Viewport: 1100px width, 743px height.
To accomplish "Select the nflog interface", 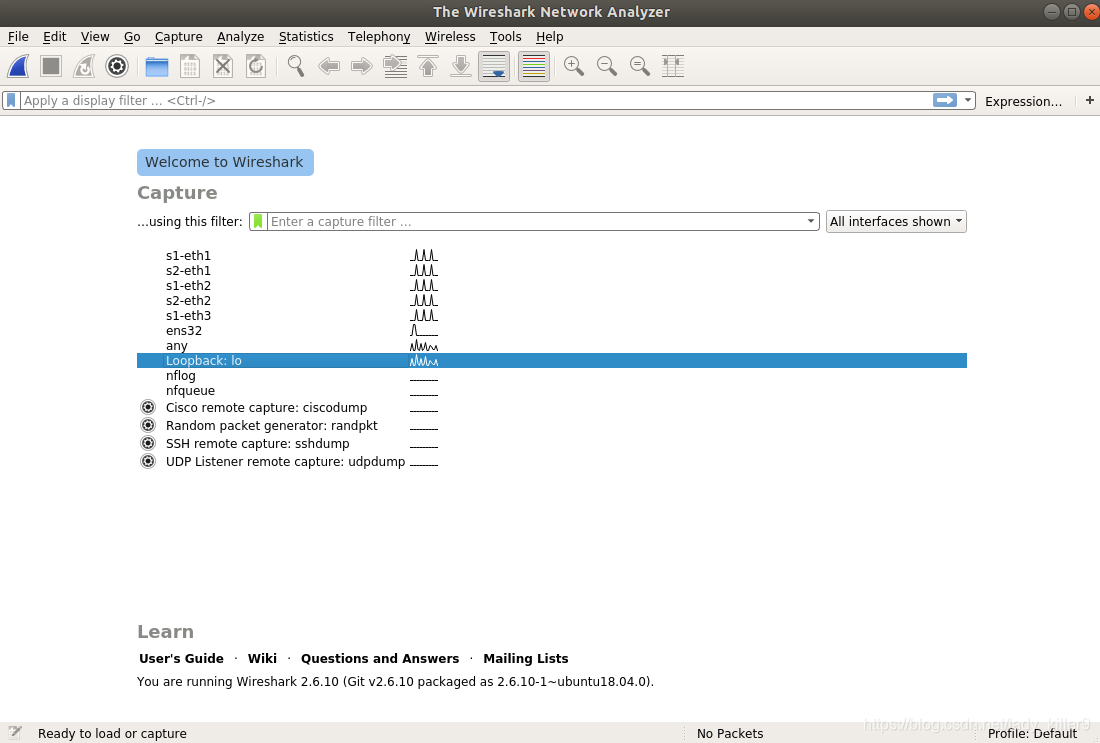I will 551,375.
